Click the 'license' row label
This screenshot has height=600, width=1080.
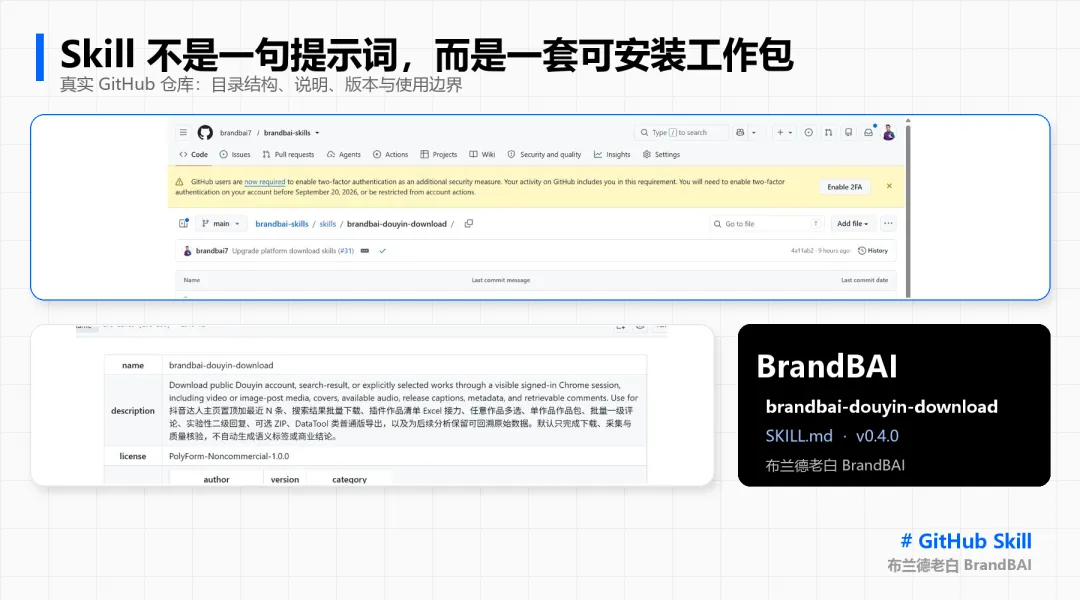click(133, 456)
